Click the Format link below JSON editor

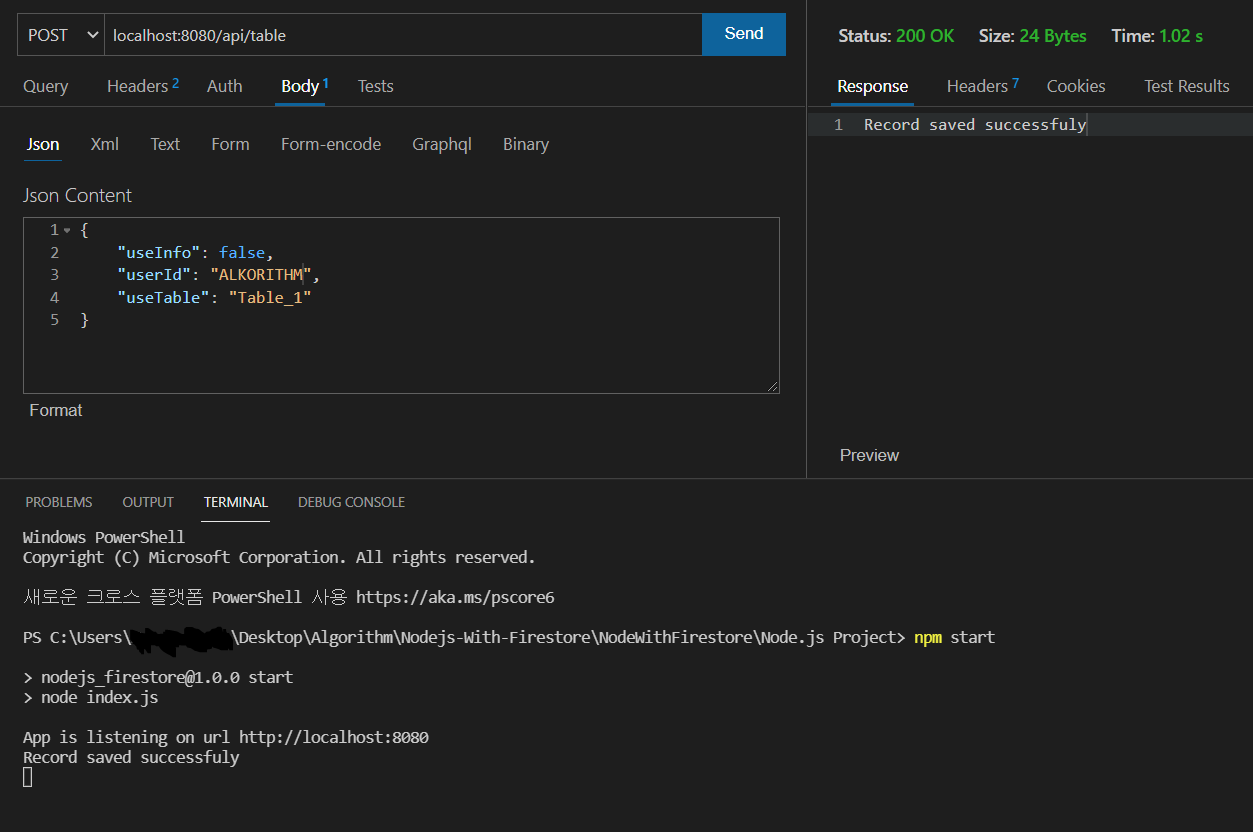point(55,409)
